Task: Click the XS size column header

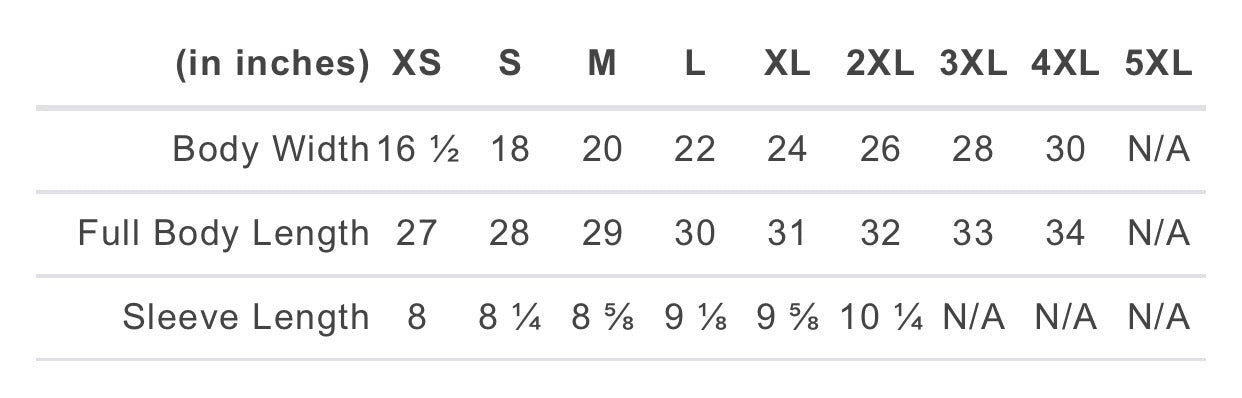Action: pos(416,64)
